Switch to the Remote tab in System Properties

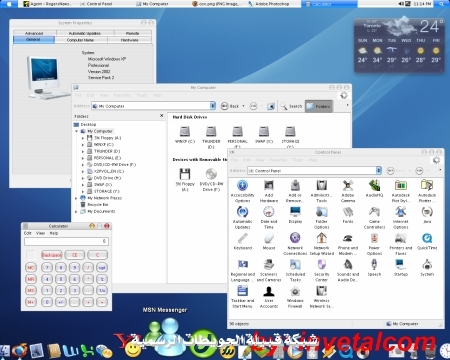133,33
